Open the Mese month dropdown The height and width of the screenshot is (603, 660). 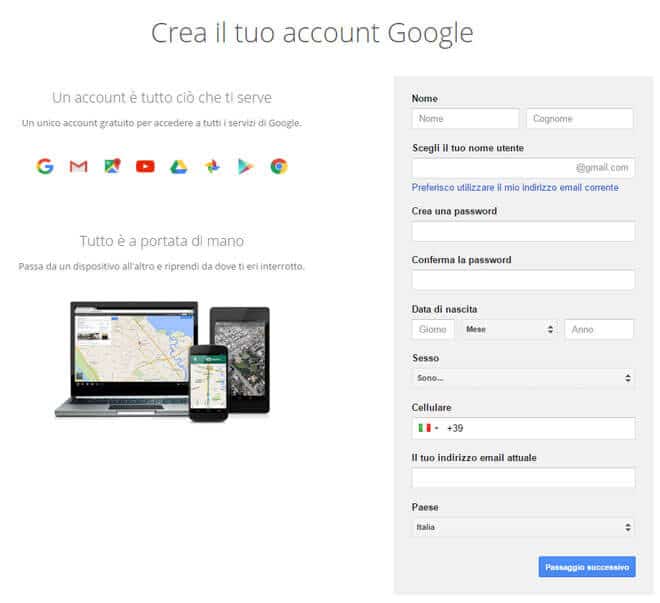point(509,329)
